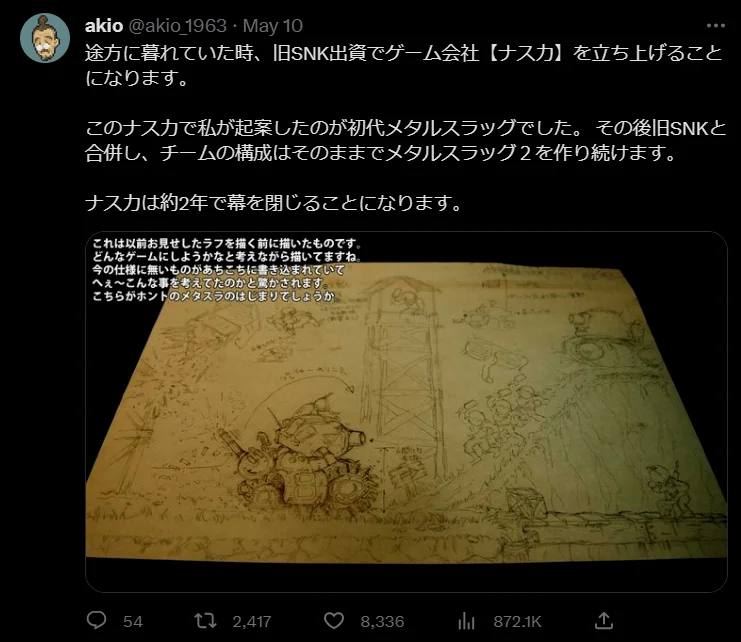
Task: Click the May 10 timestamp
Action: (x=273, y=26)
